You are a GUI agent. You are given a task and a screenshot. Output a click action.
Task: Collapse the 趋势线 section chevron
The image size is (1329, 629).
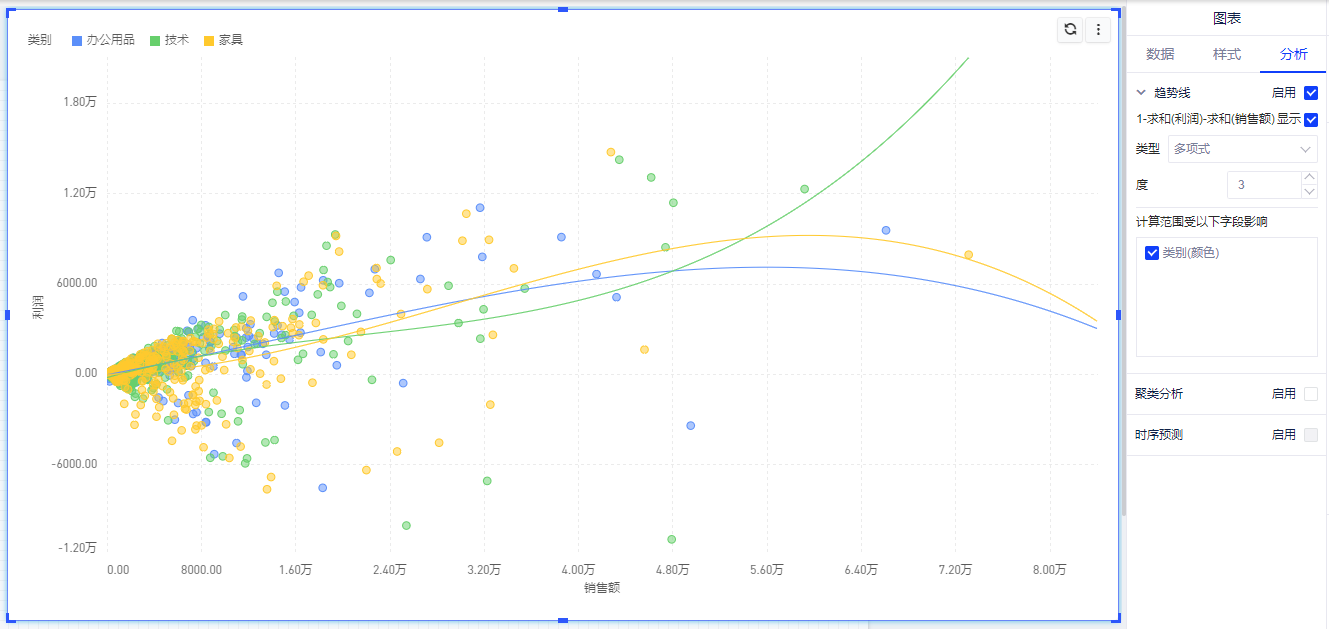point(1141,93)
